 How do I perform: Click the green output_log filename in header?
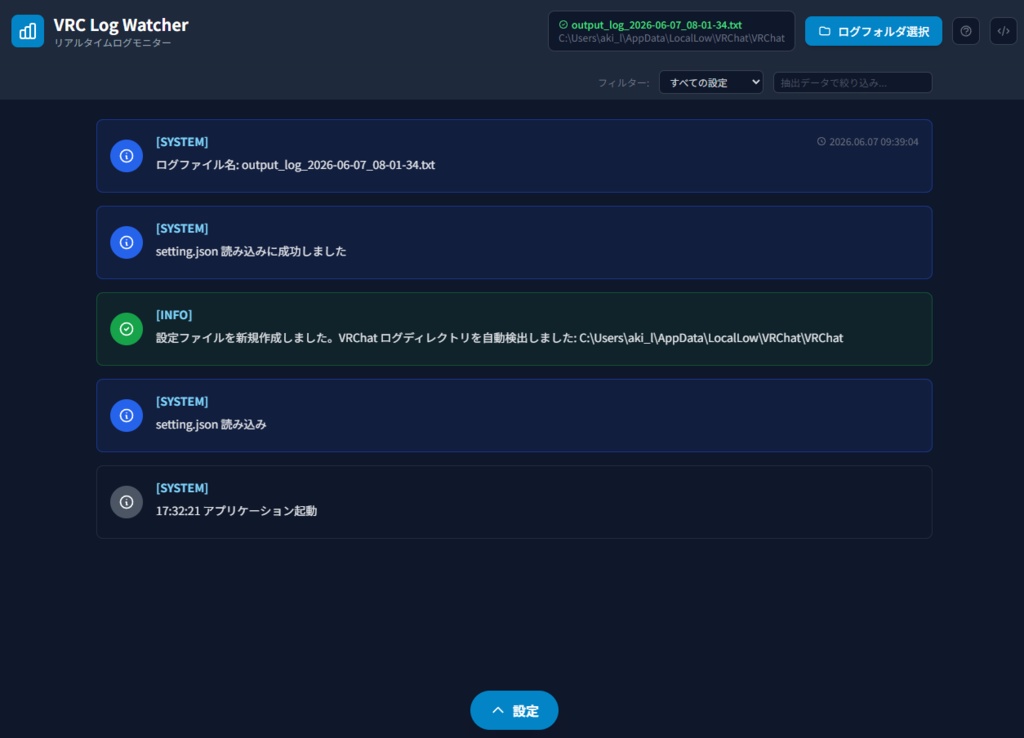[656, 25]
